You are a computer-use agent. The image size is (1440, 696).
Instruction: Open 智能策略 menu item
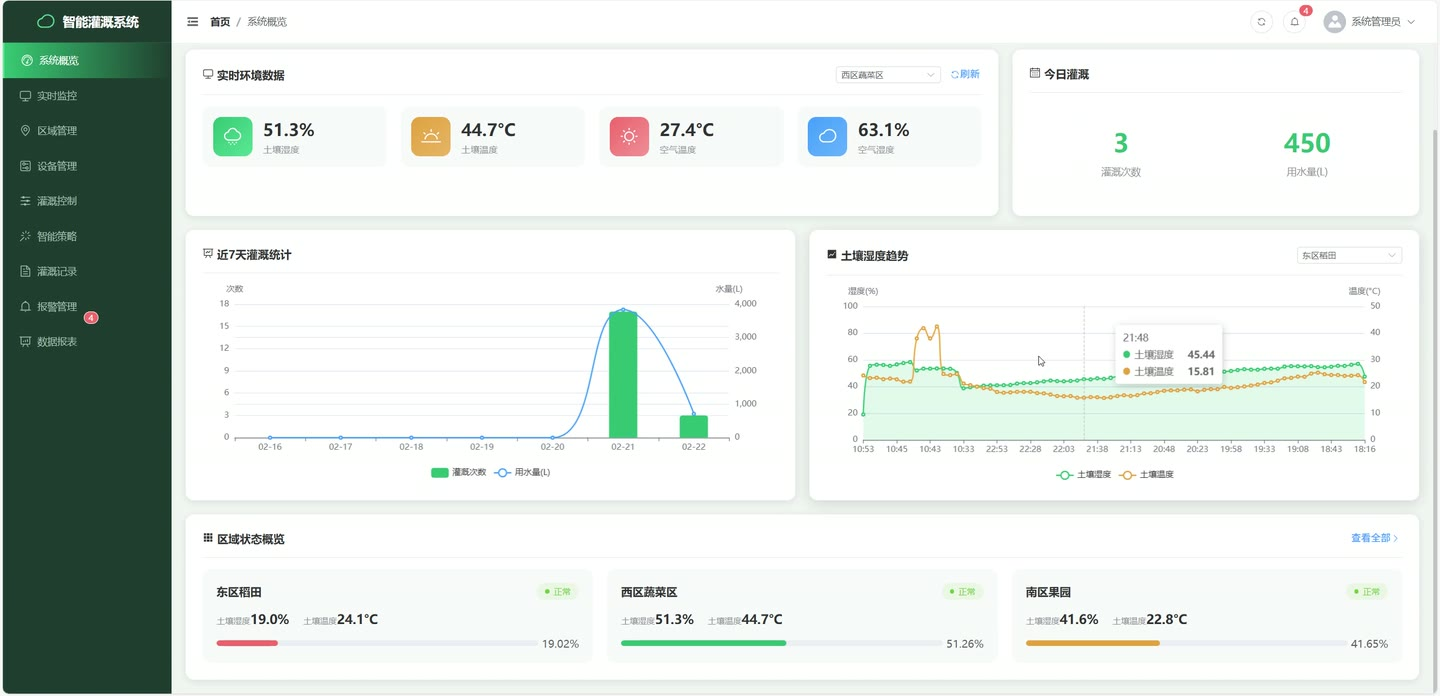86,236
